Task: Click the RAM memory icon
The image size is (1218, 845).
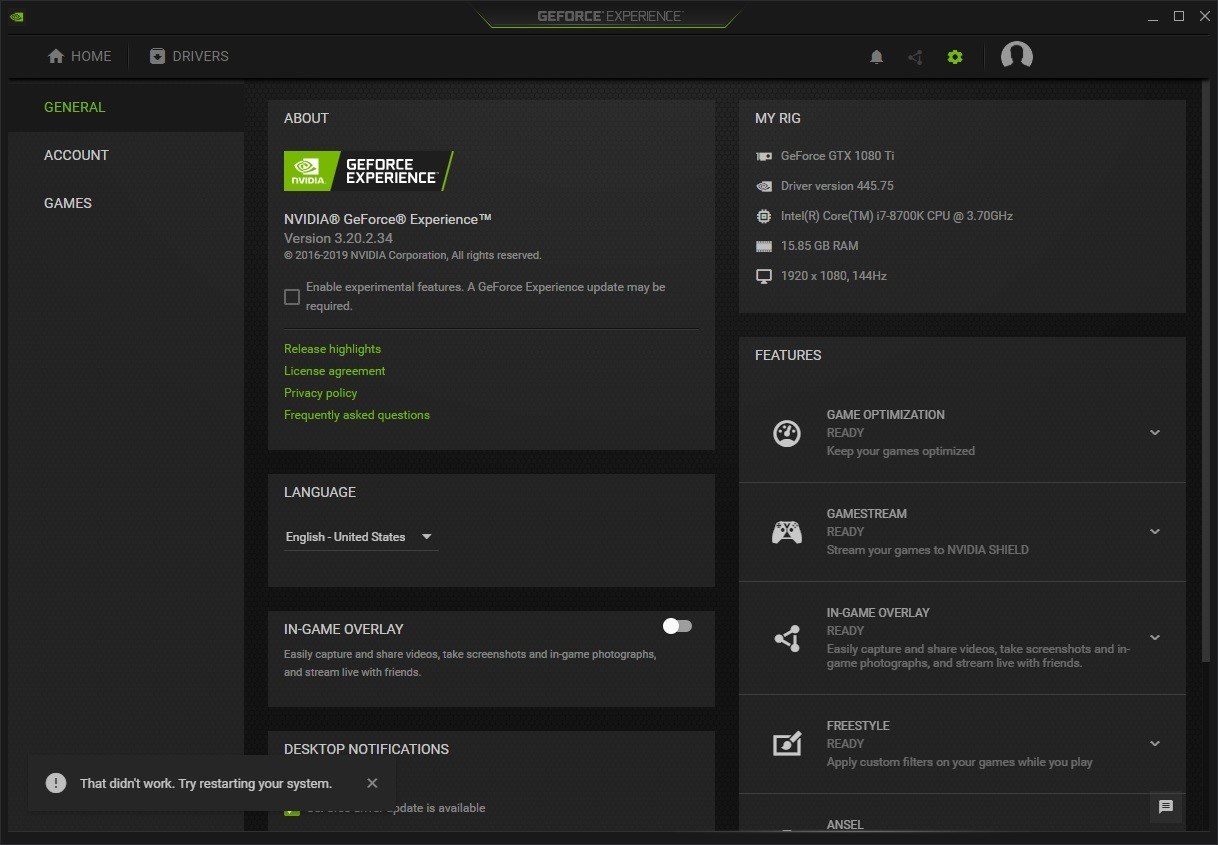Action: coord(764,246)
